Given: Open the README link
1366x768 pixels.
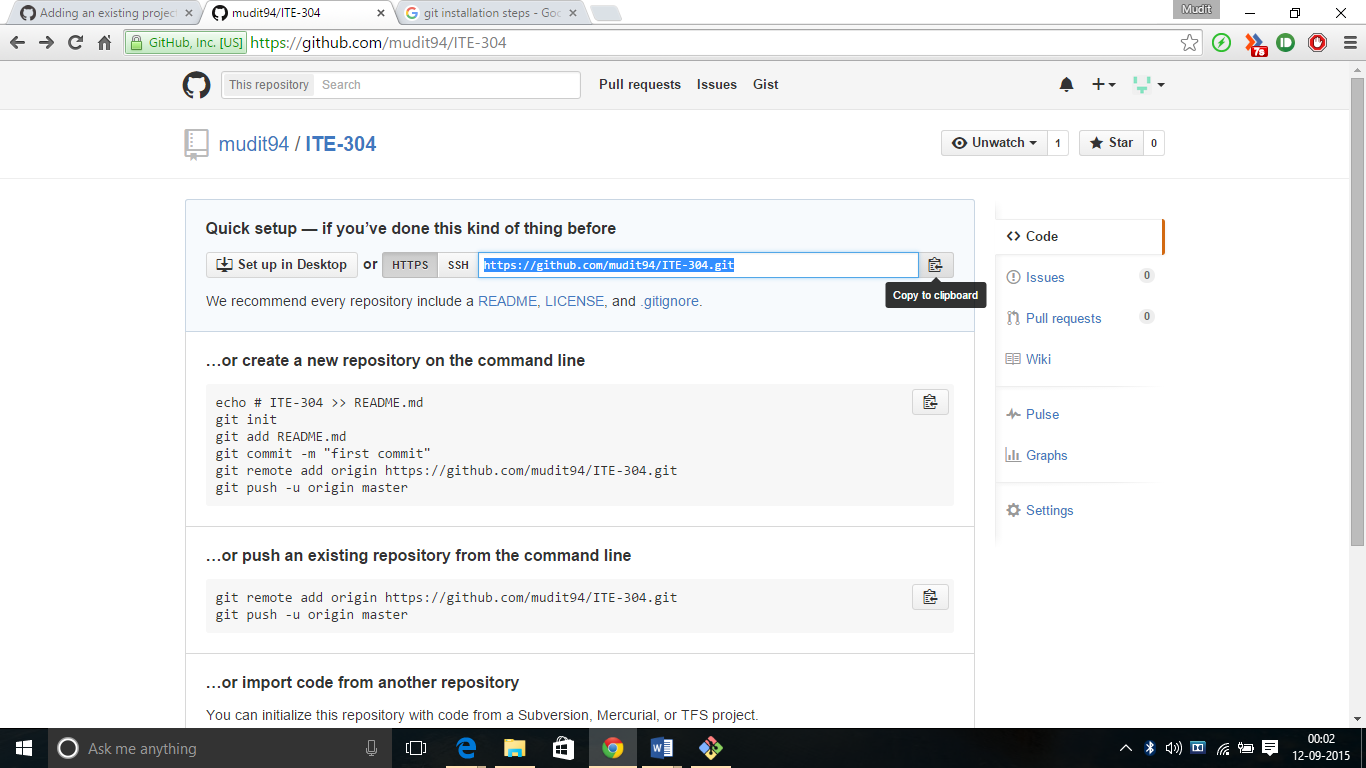Looking at the screenshot, I should pos(507,301).
